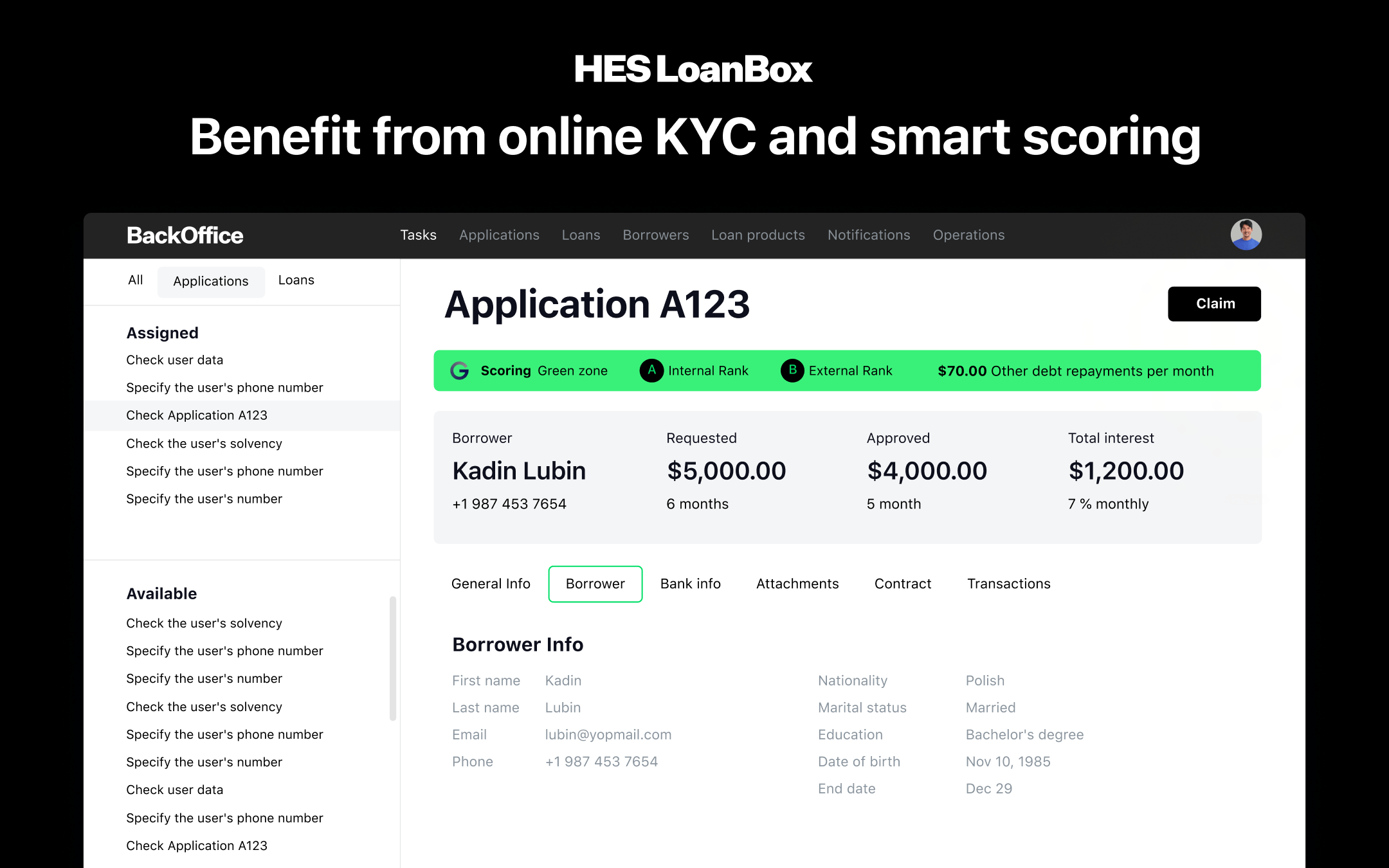This screenshot has height=868, width=1389.
Task: Go to the Transactions tab
Action: (x=1008, y=584)
